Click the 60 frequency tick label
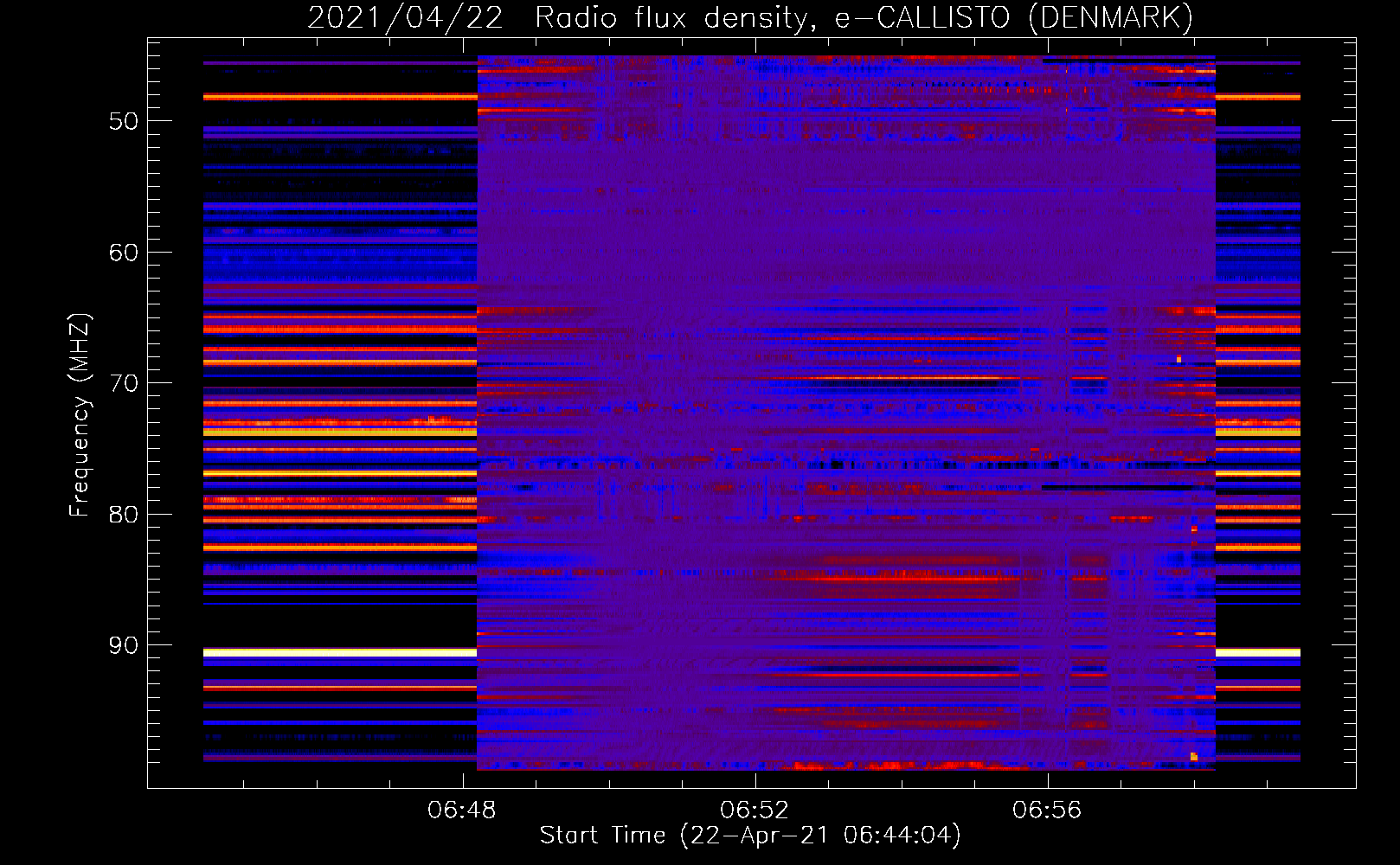This screenshot has width=1400, height=865. [x=124, y=253]
